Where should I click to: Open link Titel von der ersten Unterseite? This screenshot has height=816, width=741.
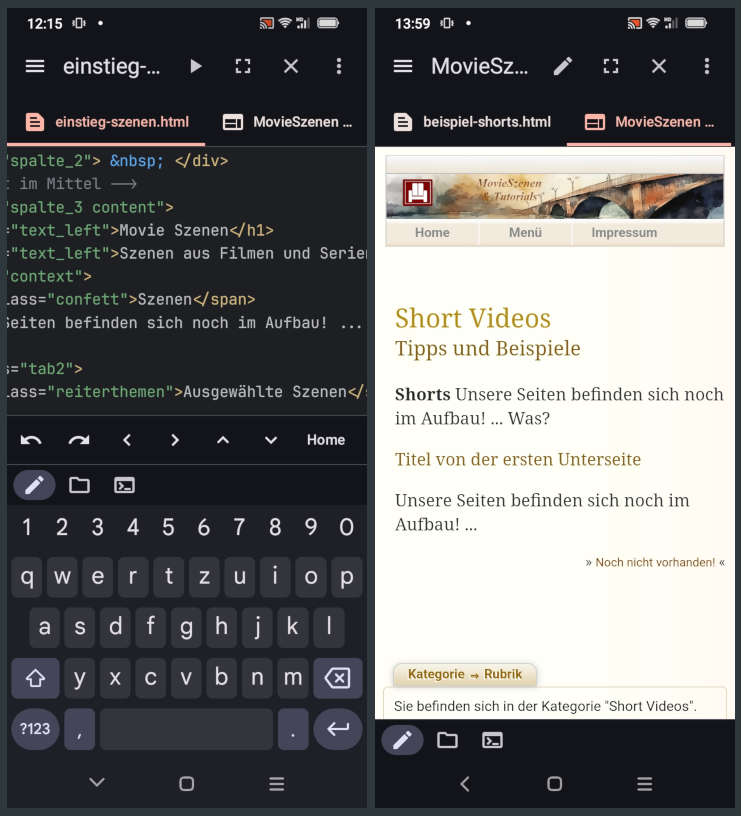pyautogui.click(x=518, y=459)
